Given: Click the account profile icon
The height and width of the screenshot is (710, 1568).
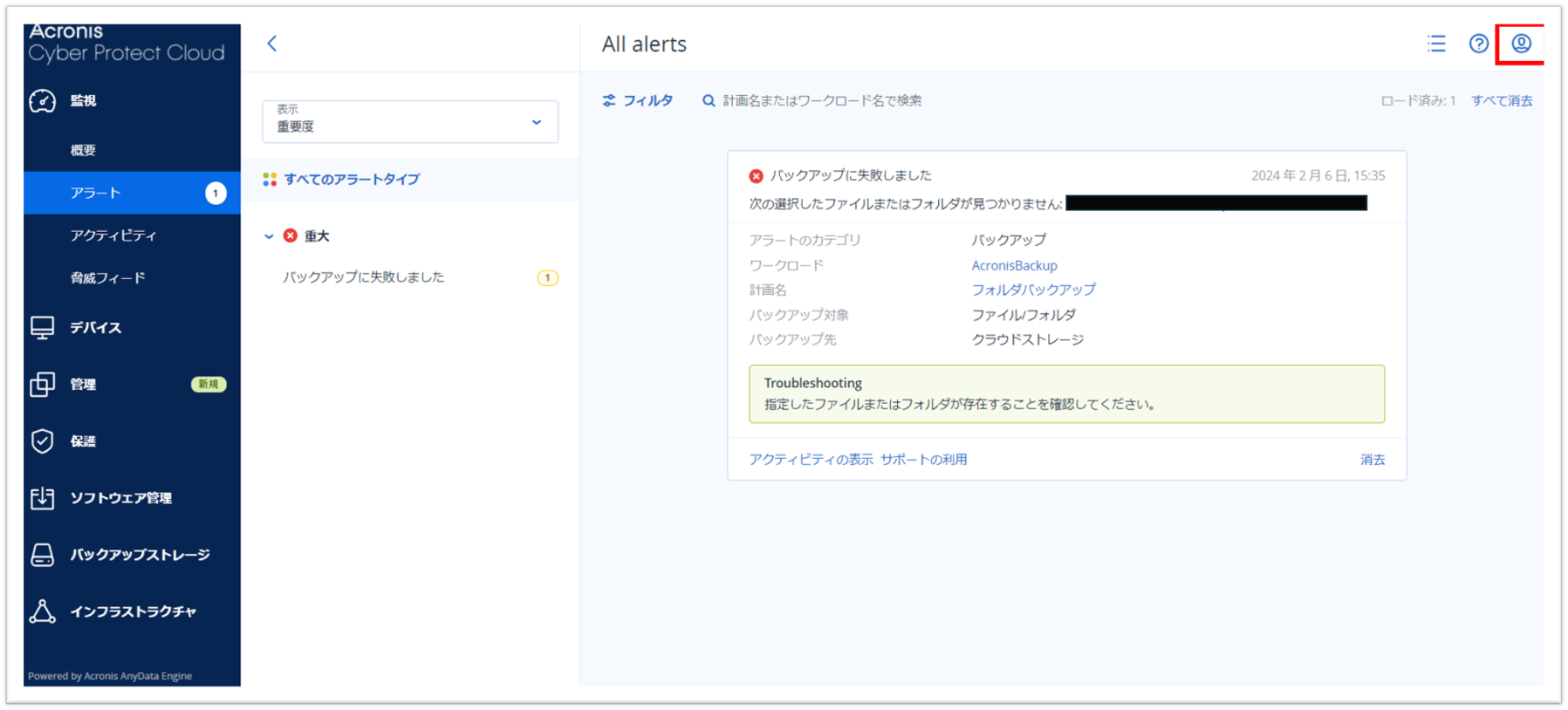Looking at the screenshot, I should click(1521, 44).
